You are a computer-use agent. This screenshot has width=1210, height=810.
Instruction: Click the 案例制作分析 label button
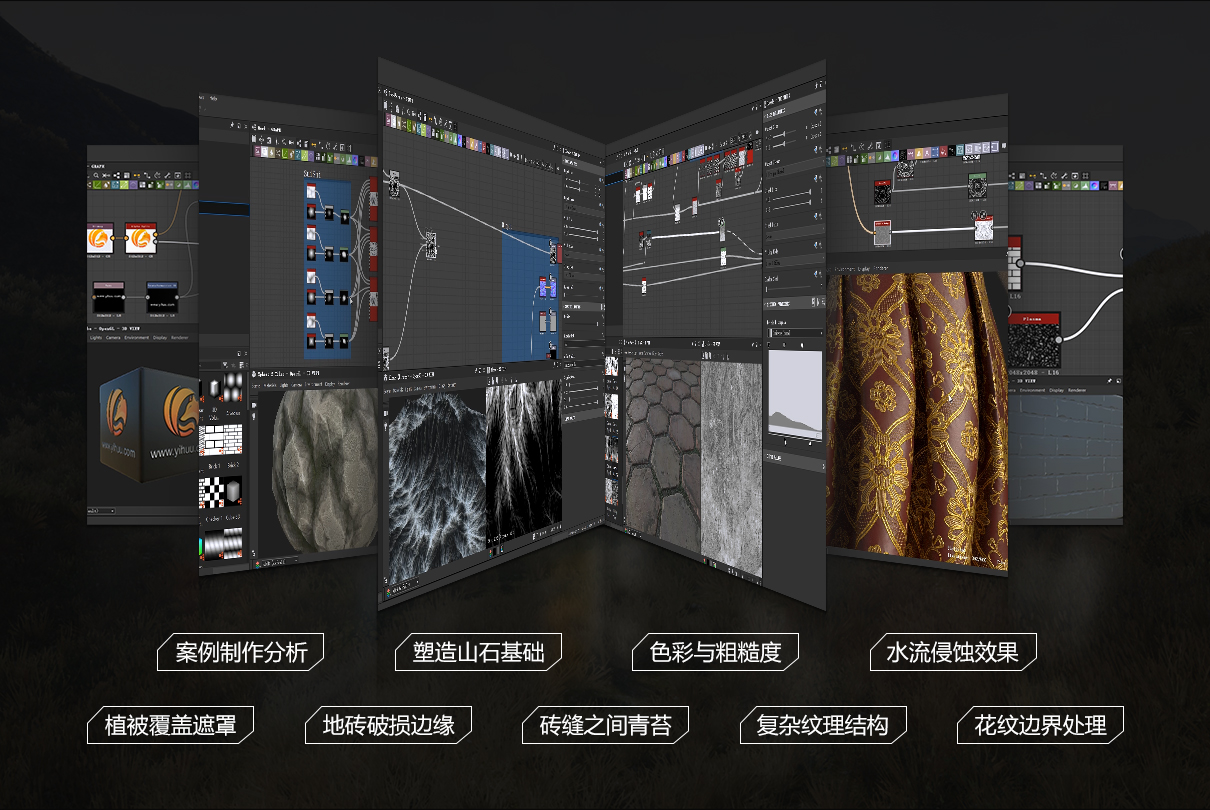[x=241, y=653]
